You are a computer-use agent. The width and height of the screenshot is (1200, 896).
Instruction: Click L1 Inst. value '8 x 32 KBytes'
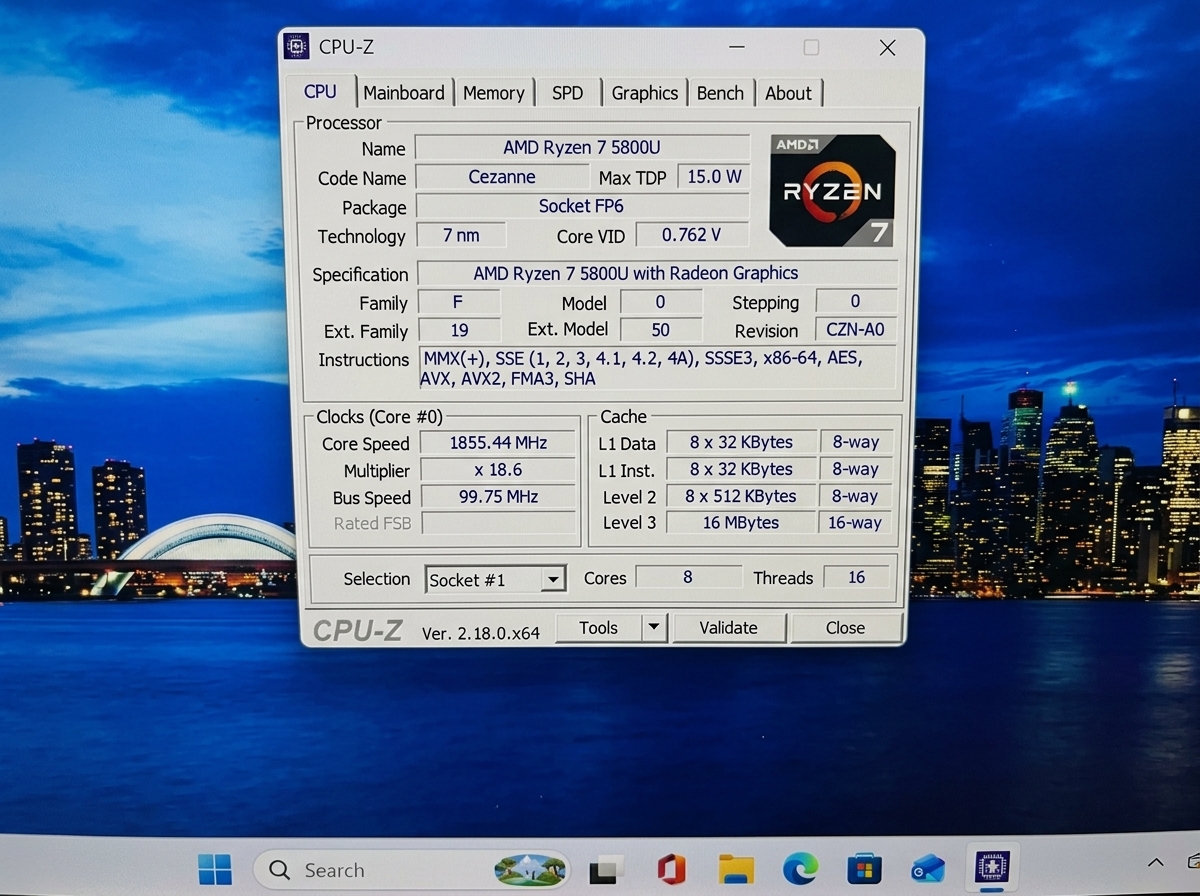tap(741, 469)
